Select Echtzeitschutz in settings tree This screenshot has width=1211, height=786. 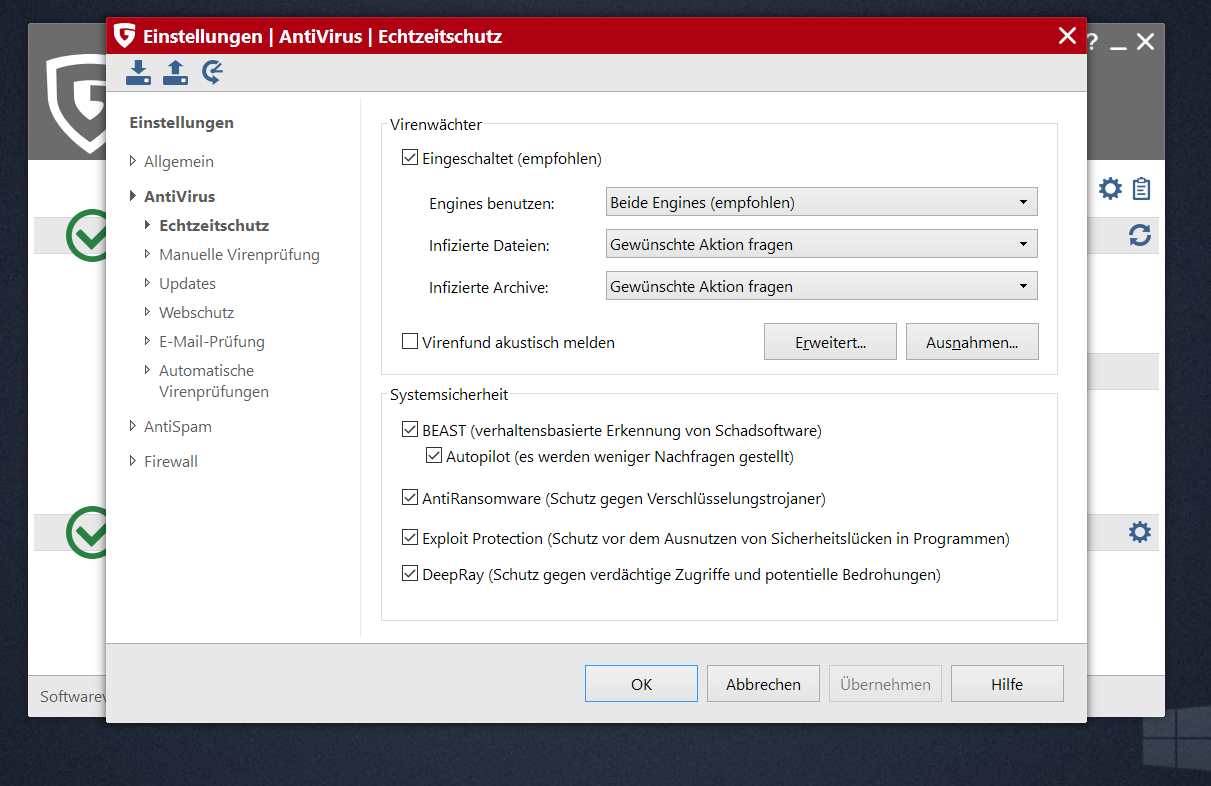(x=214, y=225)
